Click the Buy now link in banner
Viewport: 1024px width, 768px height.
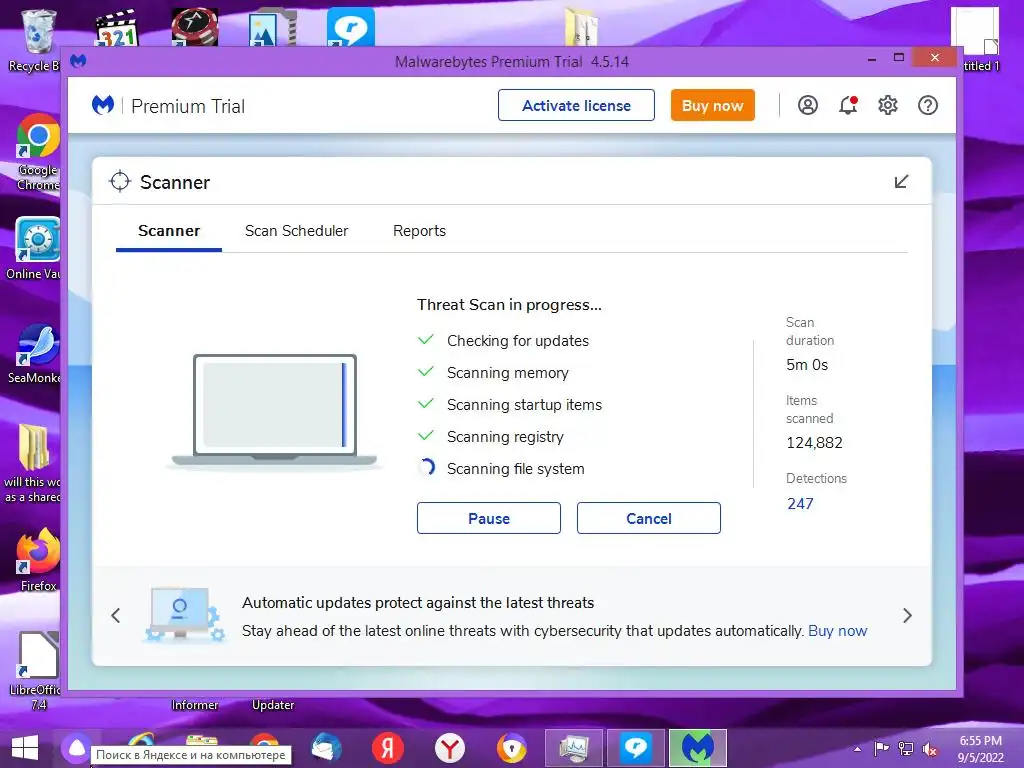coord(837,631)
